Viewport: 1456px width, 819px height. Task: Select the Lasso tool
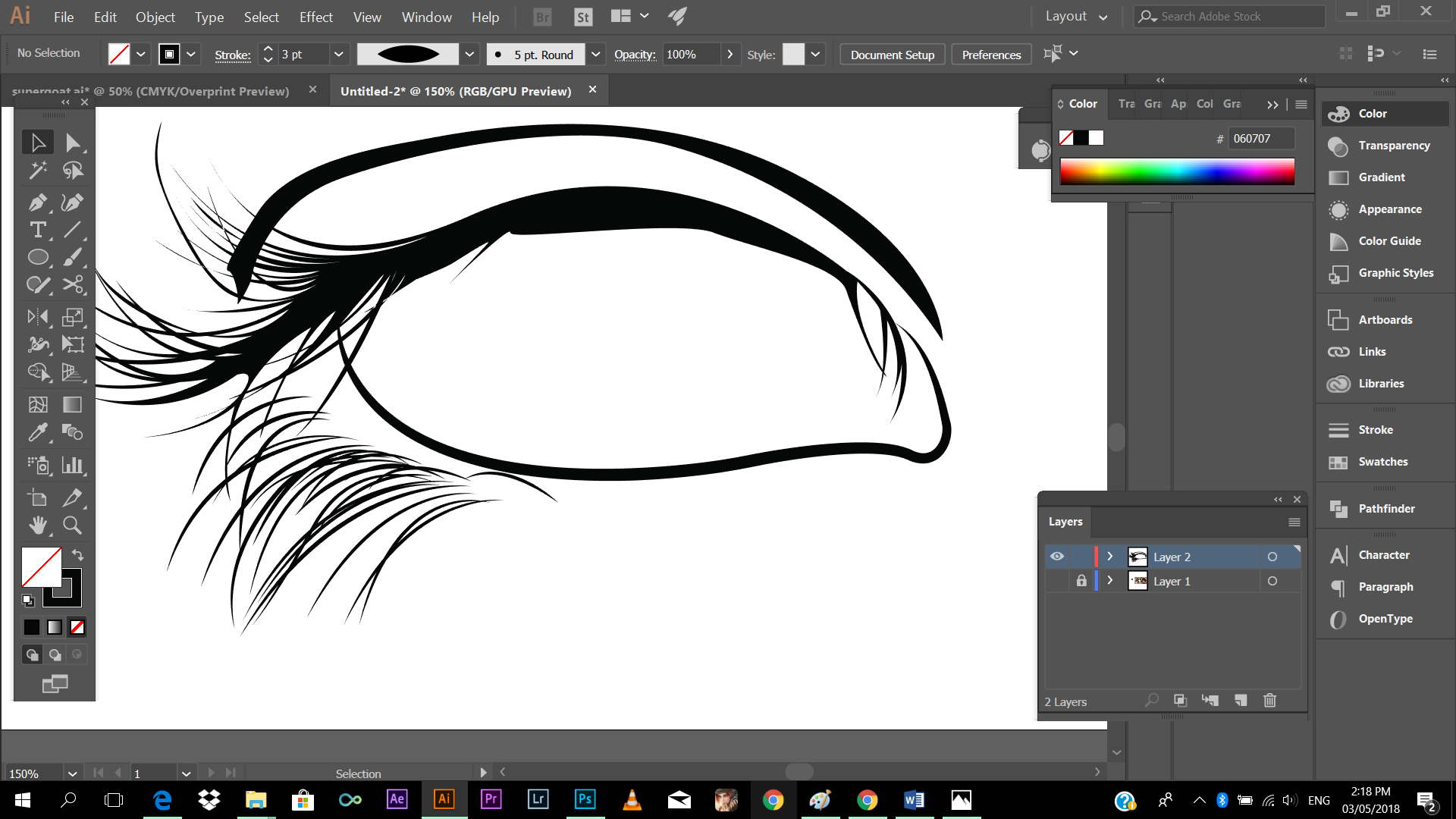[73, 171]
